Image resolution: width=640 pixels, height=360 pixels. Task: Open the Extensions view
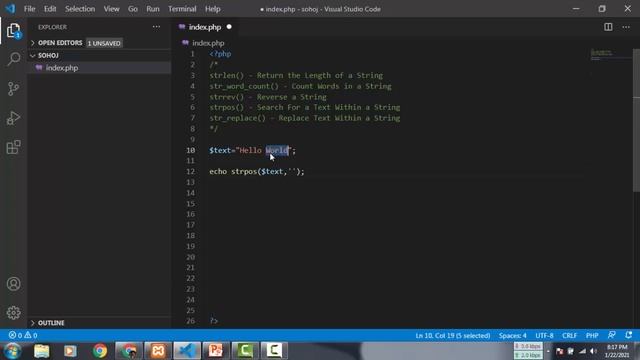tap(13, 147)
